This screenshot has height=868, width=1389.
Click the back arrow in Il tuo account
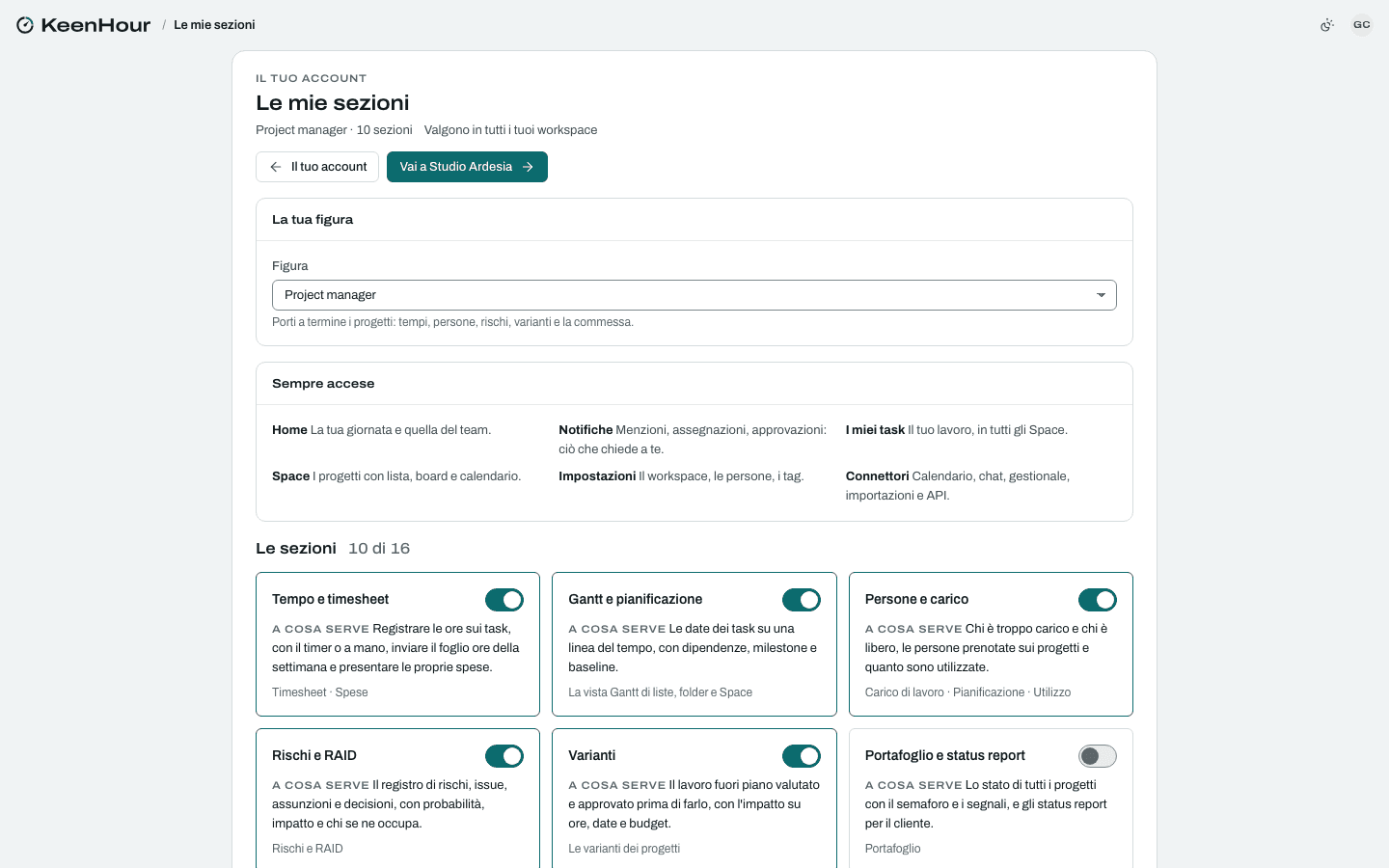tap(276, 167)
